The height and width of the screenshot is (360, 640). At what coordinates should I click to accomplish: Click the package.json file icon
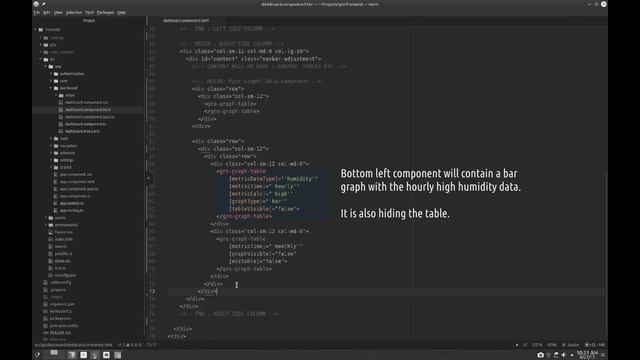point(46,318)
